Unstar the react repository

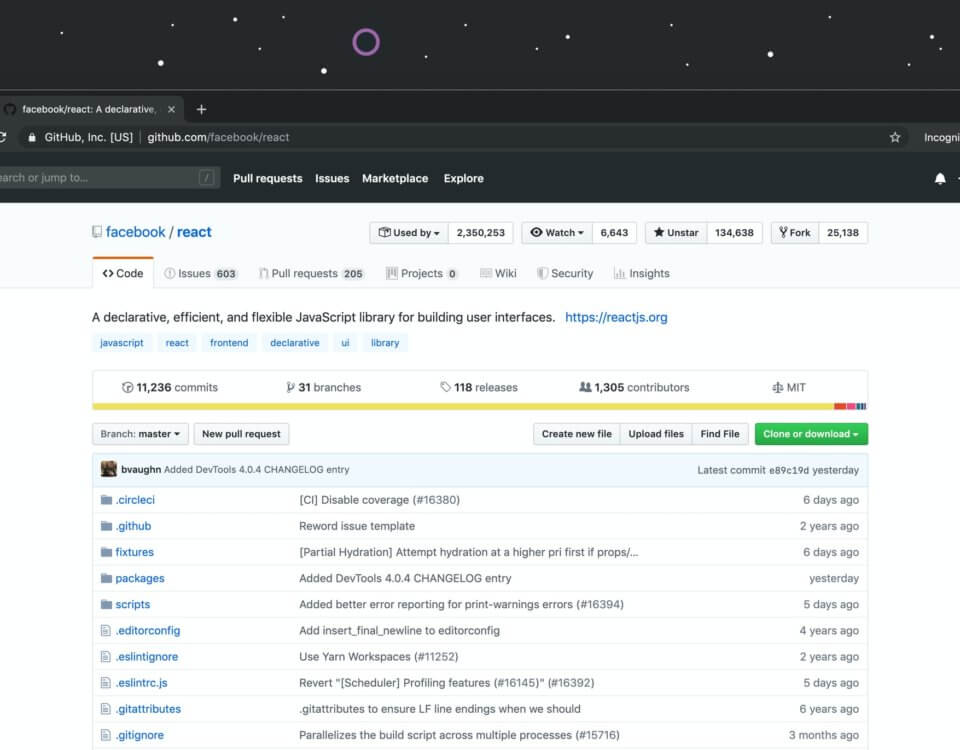[676, 233]
